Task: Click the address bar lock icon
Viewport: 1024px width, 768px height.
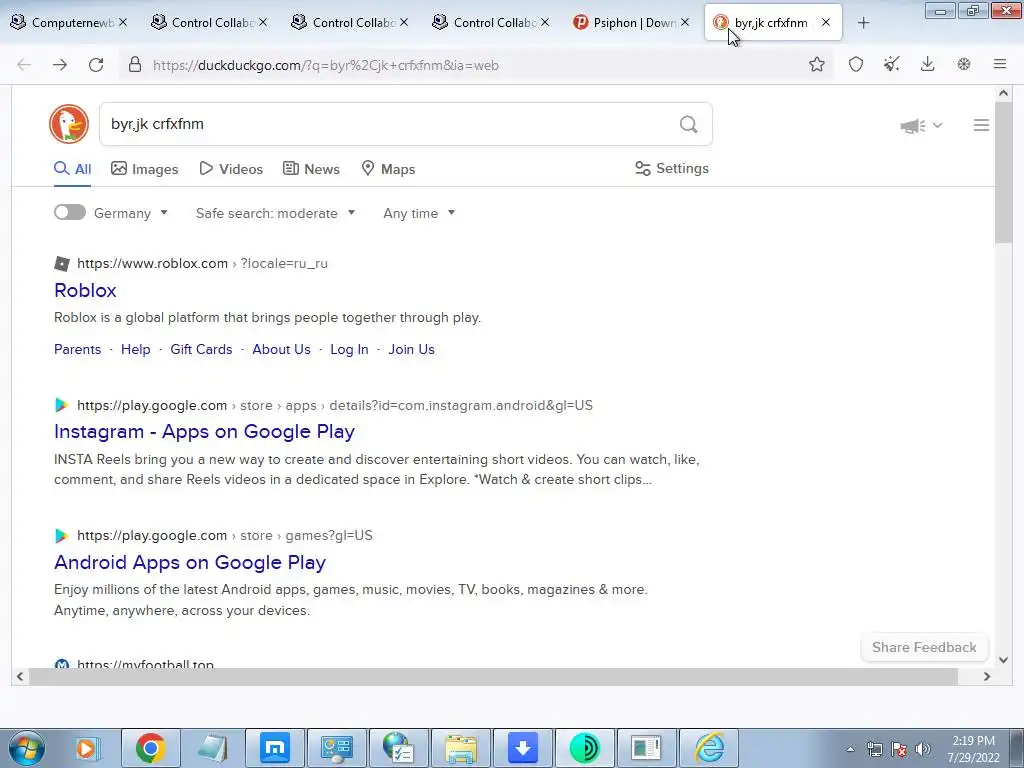Action: 135,64
